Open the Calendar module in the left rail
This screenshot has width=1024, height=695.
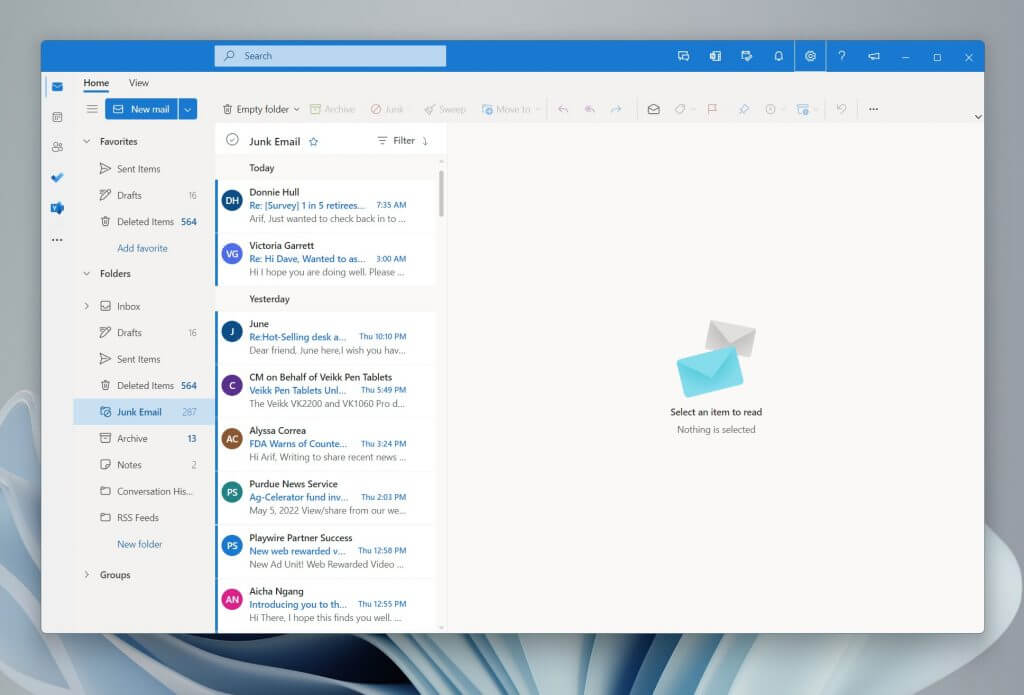[x=57, y=117]
